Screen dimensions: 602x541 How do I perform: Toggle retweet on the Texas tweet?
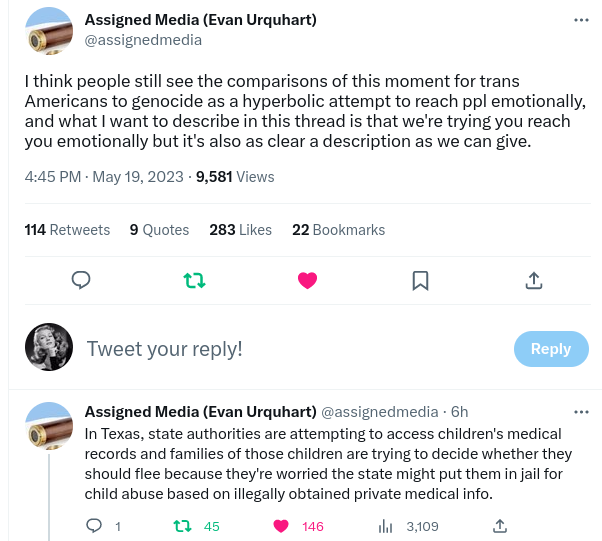(183, 526)
